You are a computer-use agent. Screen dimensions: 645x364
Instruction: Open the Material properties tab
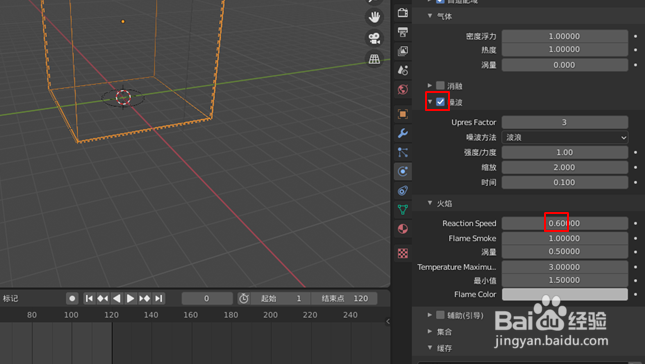tap(403, 229)
